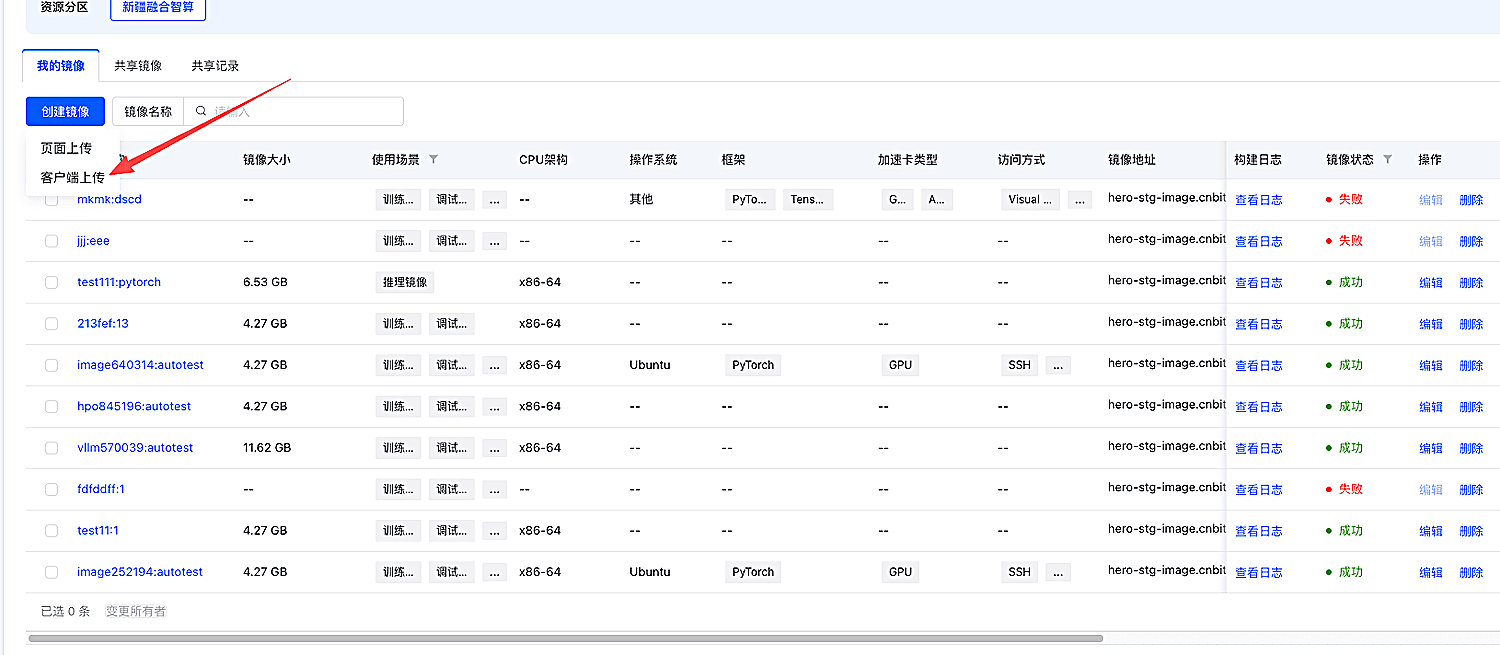This screenshot has height=655, width=1500.
Task: Click the horizontal table scrollbar
Action: click(565, 638)
